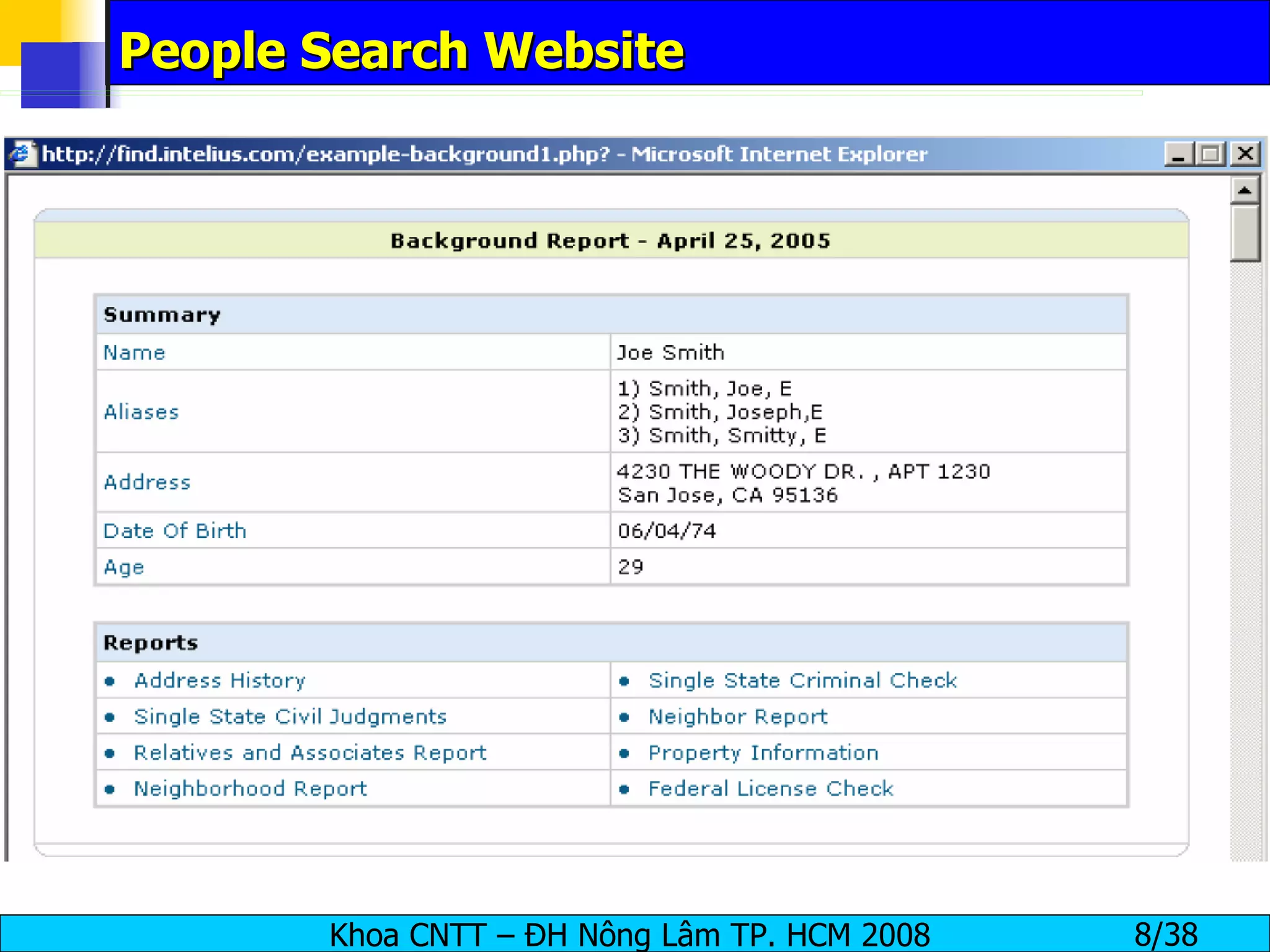Click the 'Reports' section header
The image size is (1270, 952).
point(151,643)
